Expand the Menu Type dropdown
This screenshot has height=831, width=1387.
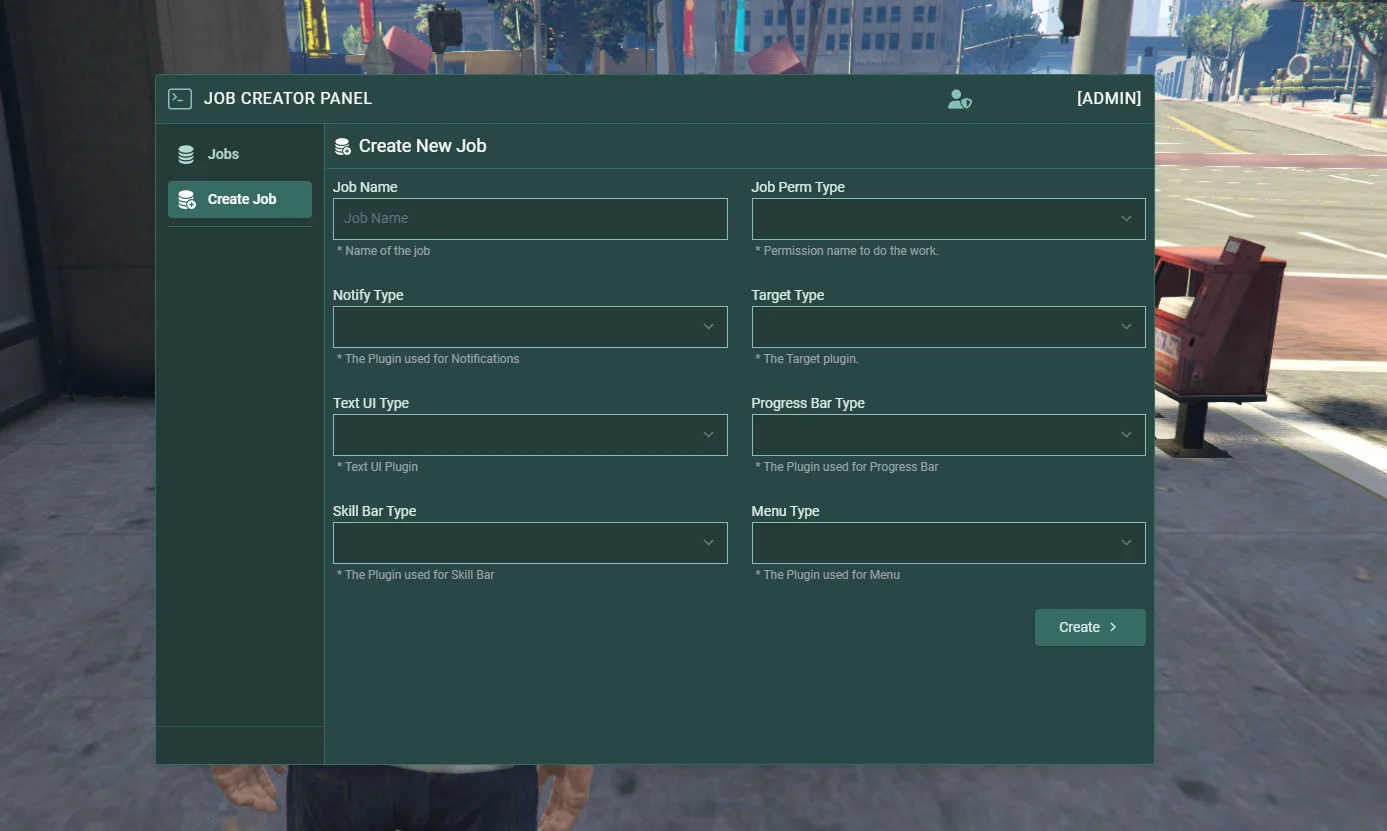[947, 543]
